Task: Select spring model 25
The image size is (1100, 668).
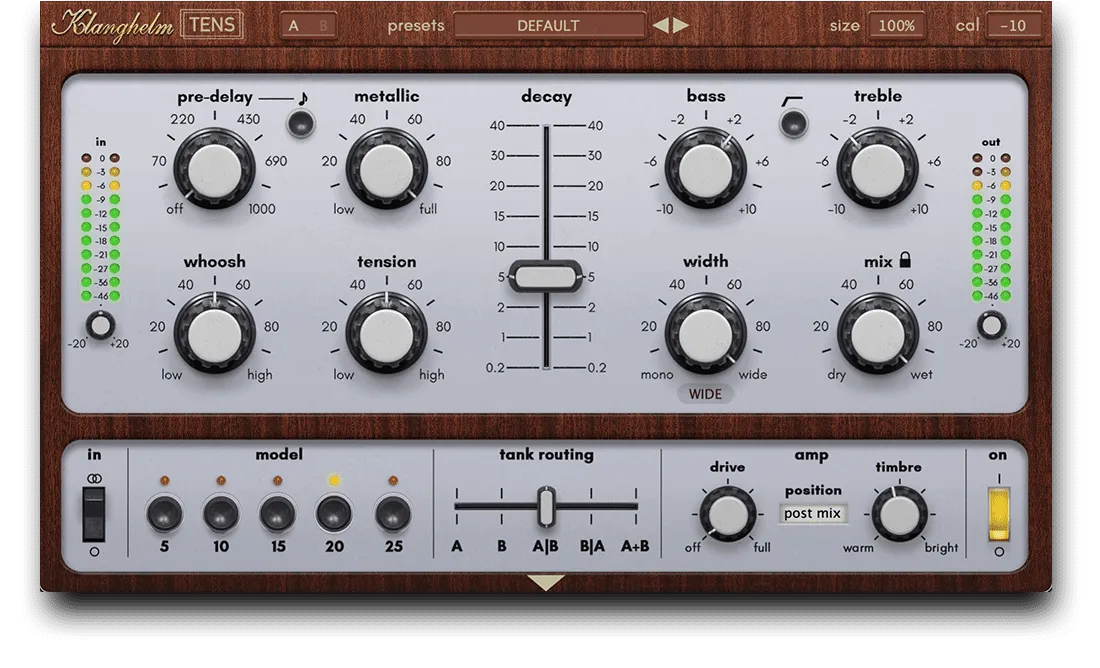Action: tap(393, 514)
